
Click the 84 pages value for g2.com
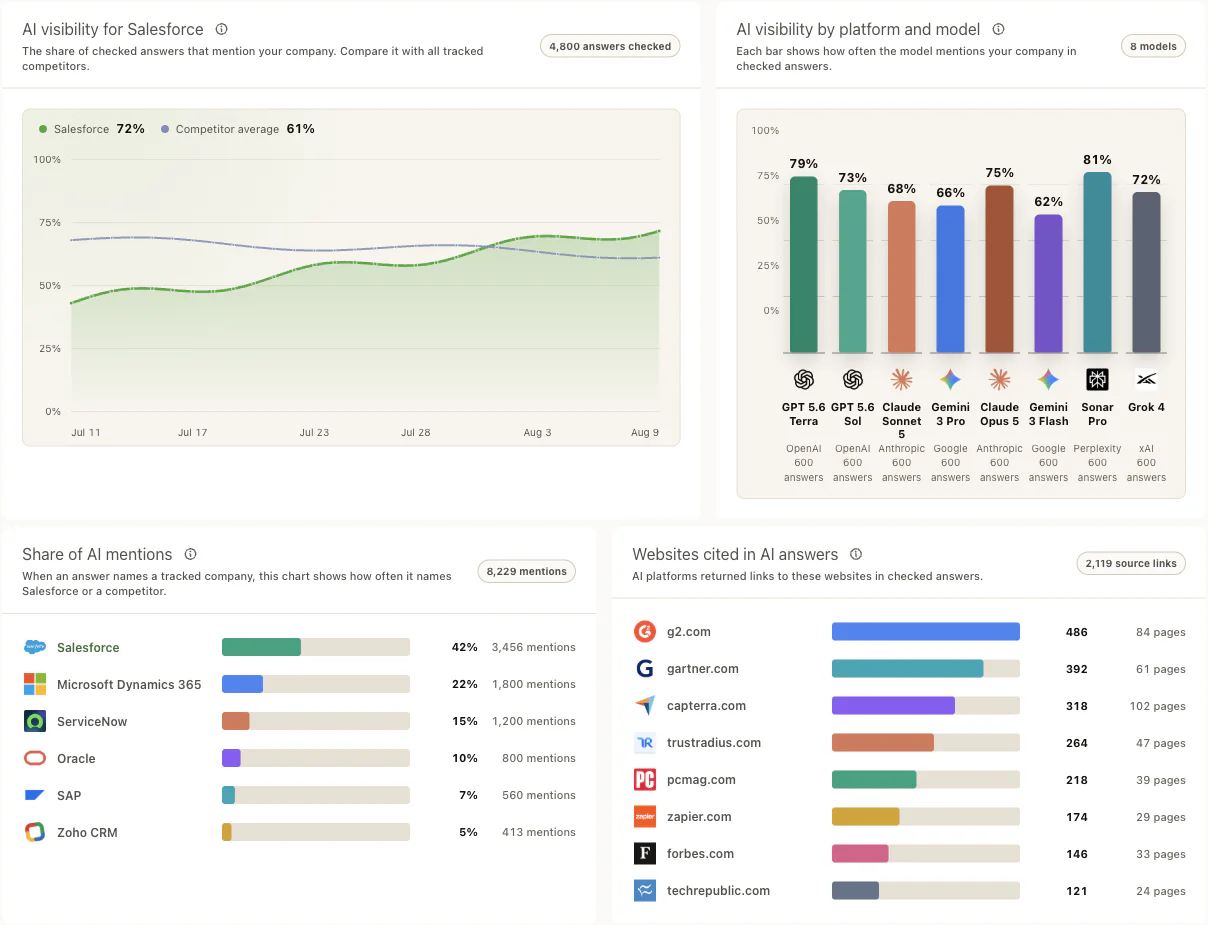point(1161,632)
